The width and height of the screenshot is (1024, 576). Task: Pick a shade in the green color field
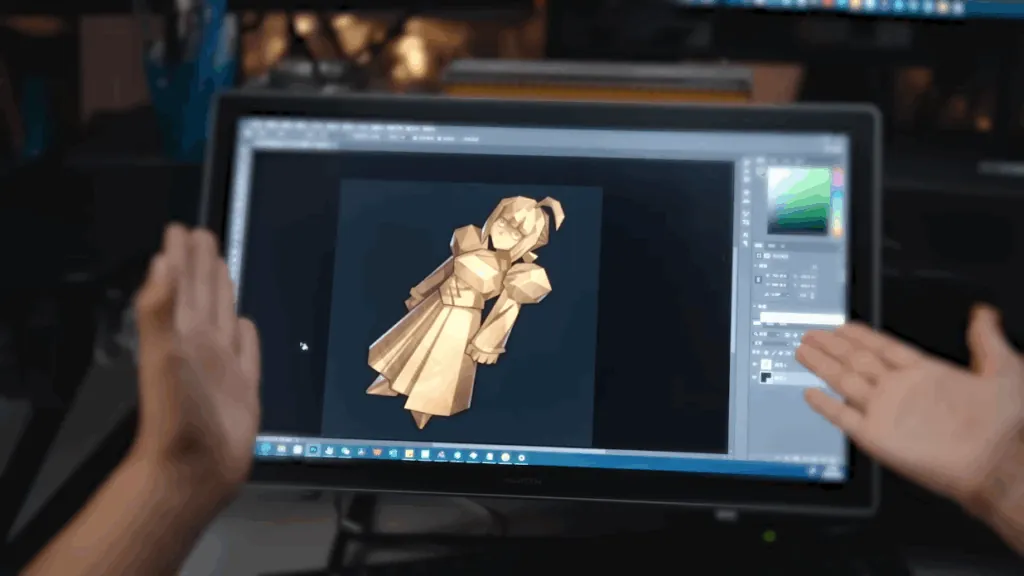coord(798,200)
